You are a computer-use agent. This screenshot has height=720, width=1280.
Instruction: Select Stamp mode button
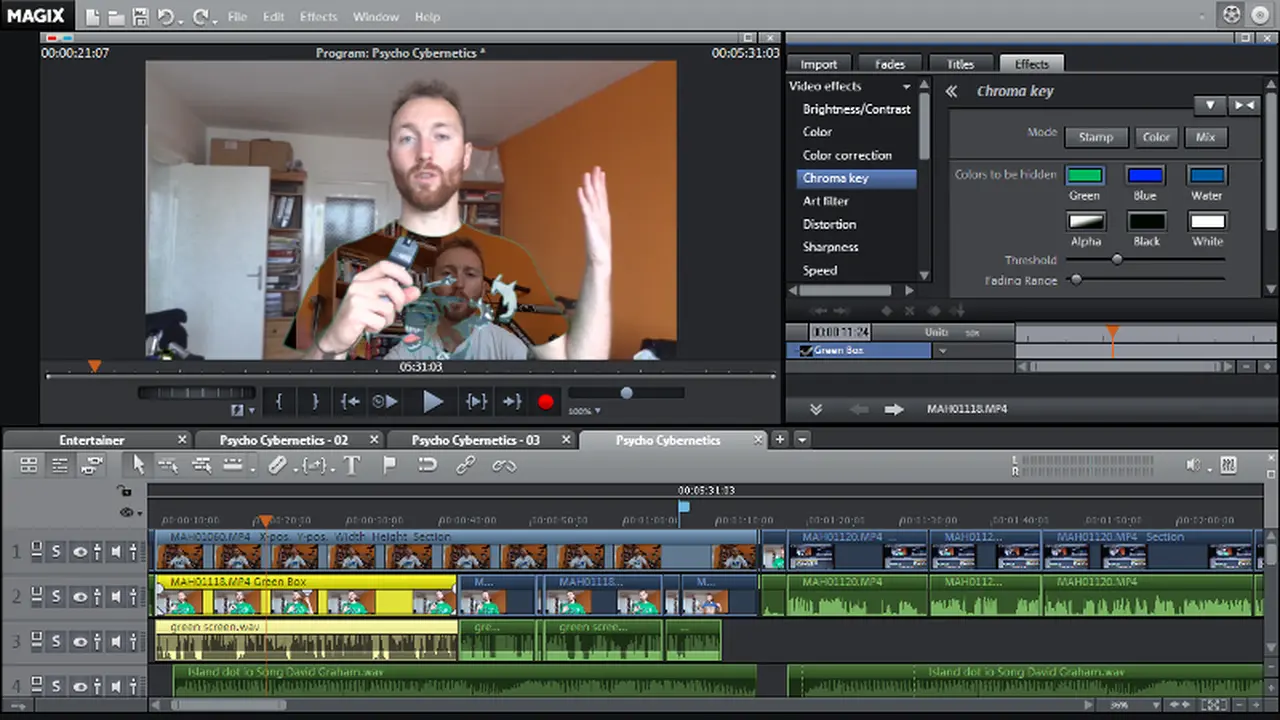pos(1095,137)
